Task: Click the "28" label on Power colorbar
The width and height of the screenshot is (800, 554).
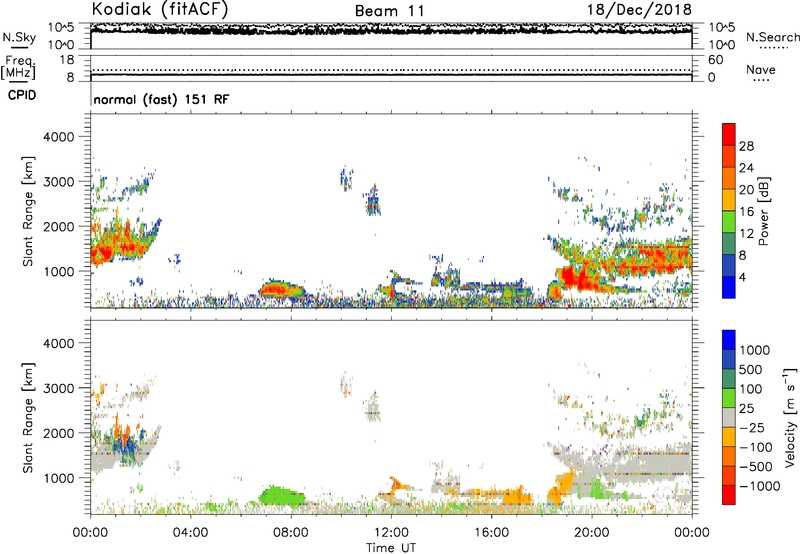Action: [x=746, y=146]
